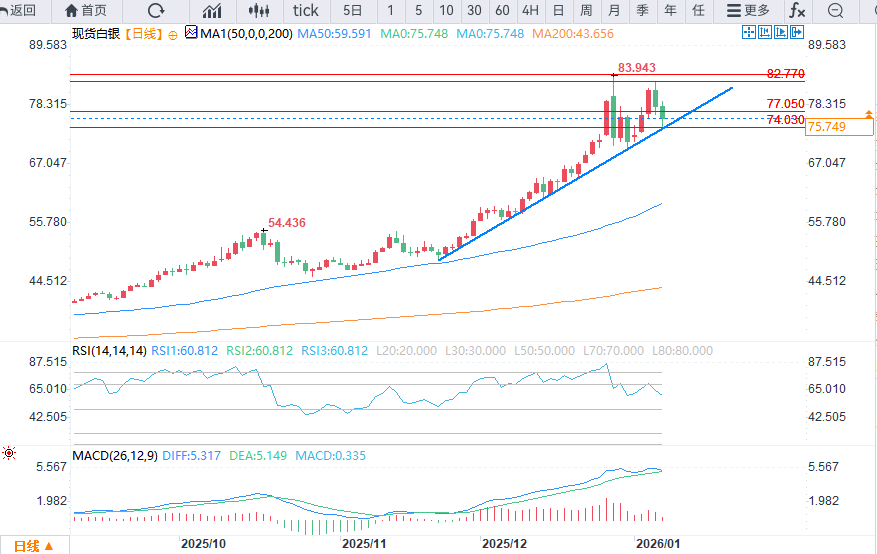Pick the 60 minute timeframe

[502, 11]
